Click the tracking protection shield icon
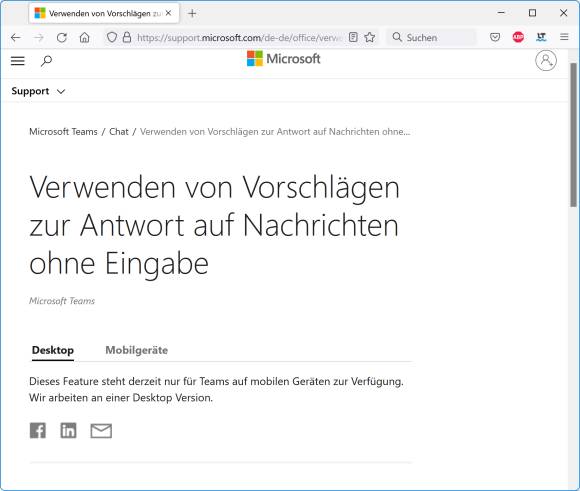Image resolution: width=580 pixels, height=491 pixels. 112,37
